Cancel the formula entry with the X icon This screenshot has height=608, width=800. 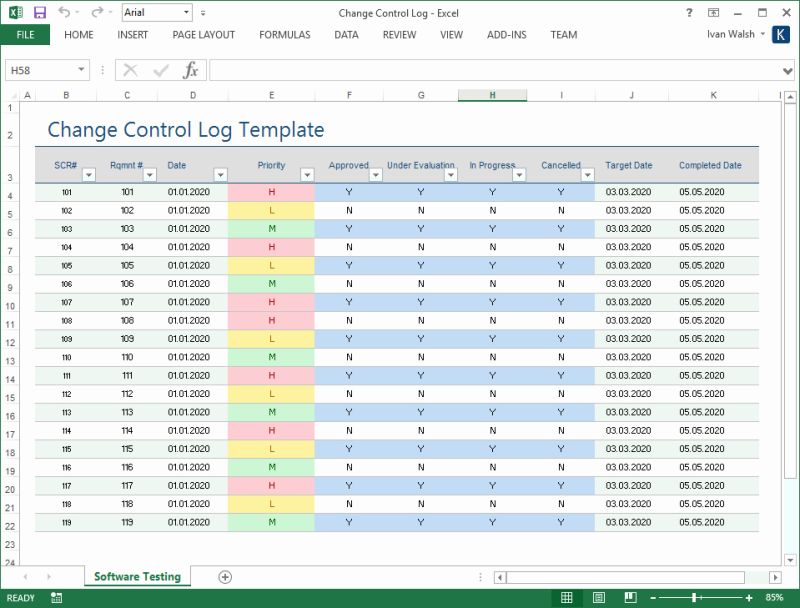pos(126,70)
